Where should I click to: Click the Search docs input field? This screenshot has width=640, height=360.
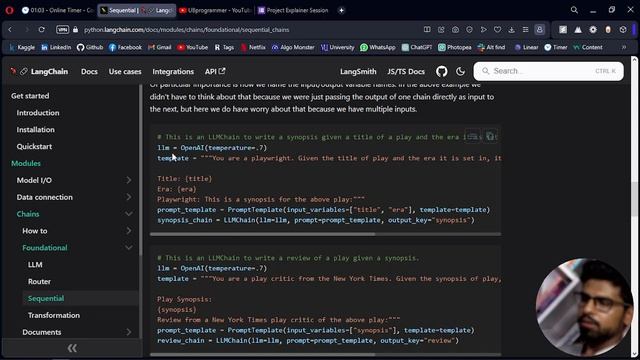tap(548, 71)
